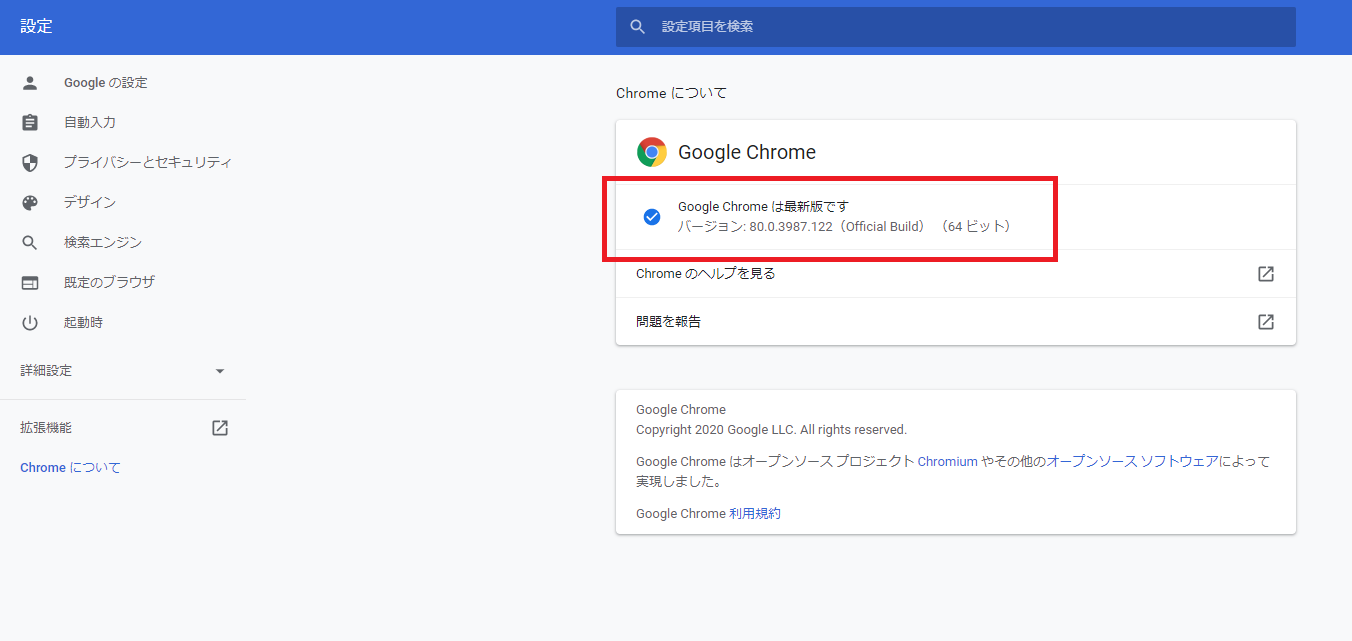Screen dimensions: 1352x641
Task: Click the Google Chrome logo icon
Action: tap(652, 152)
